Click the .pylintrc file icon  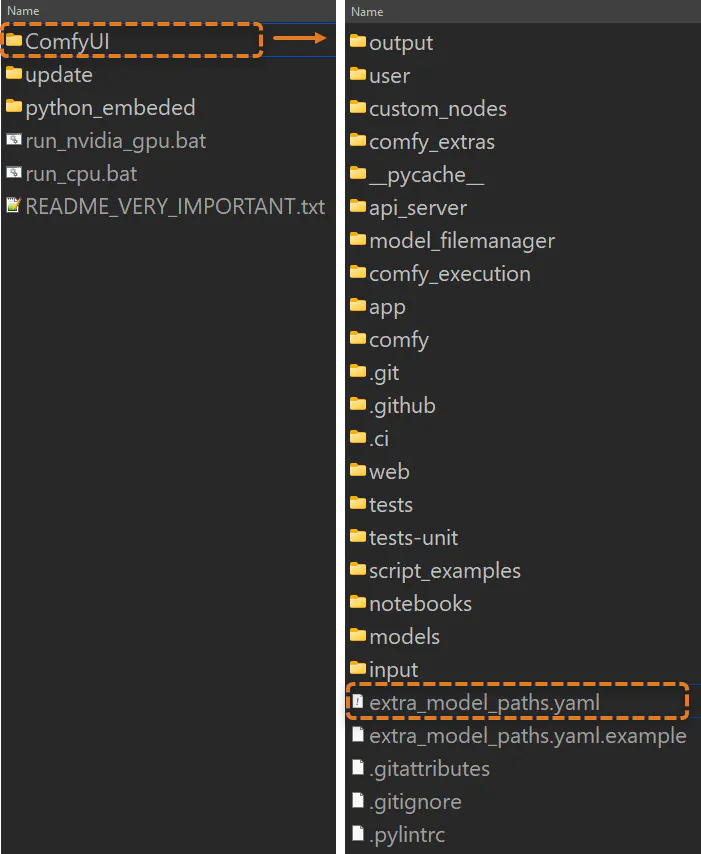[358, 833]
